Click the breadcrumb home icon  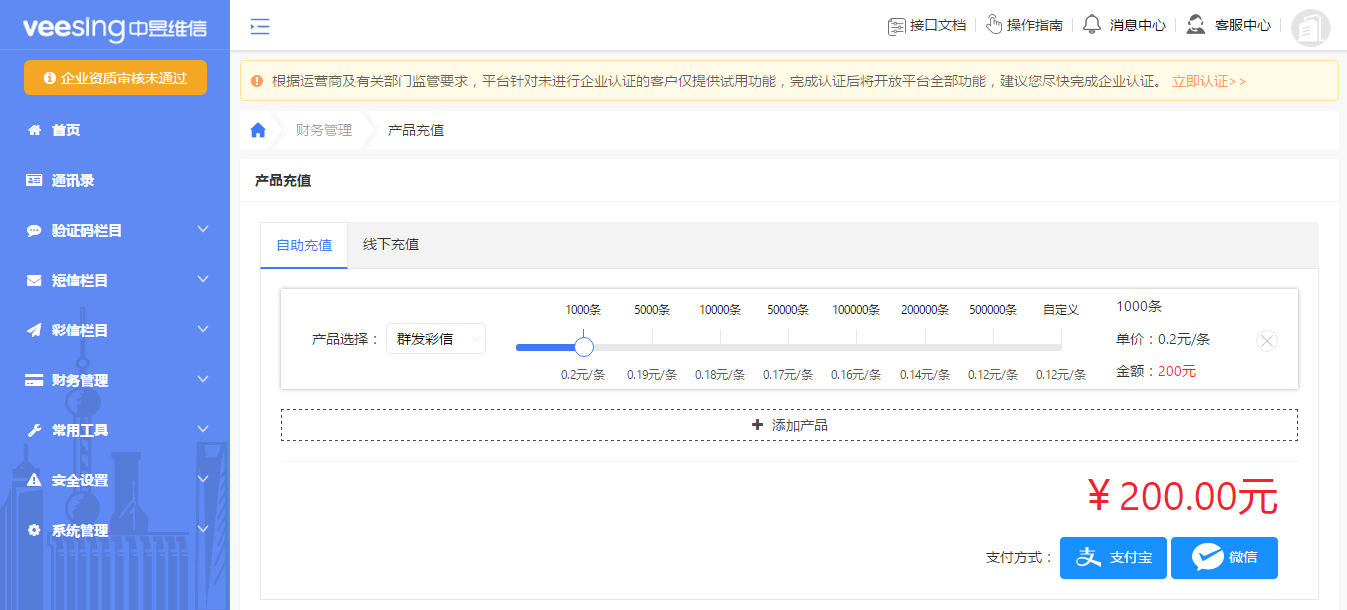[x=258, y=129]
